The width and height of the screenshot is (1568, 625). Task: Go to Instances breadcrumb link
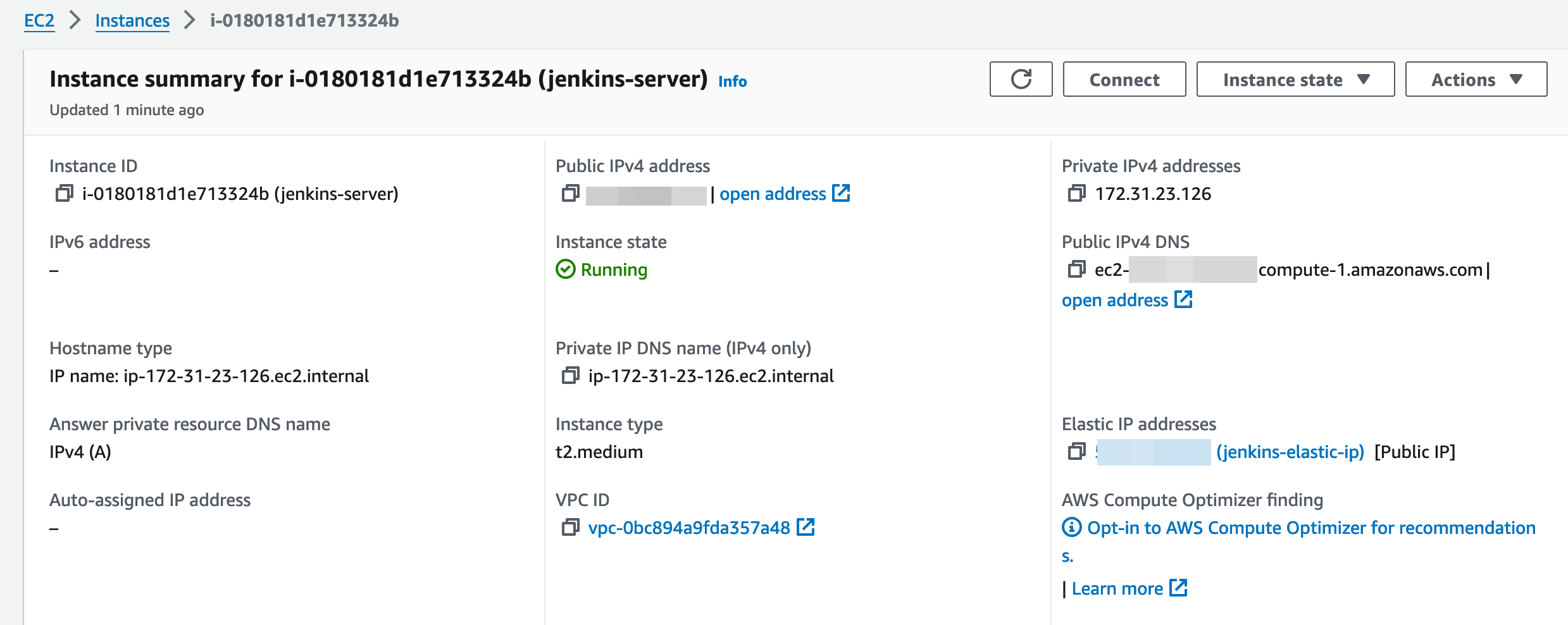(132, 20)
